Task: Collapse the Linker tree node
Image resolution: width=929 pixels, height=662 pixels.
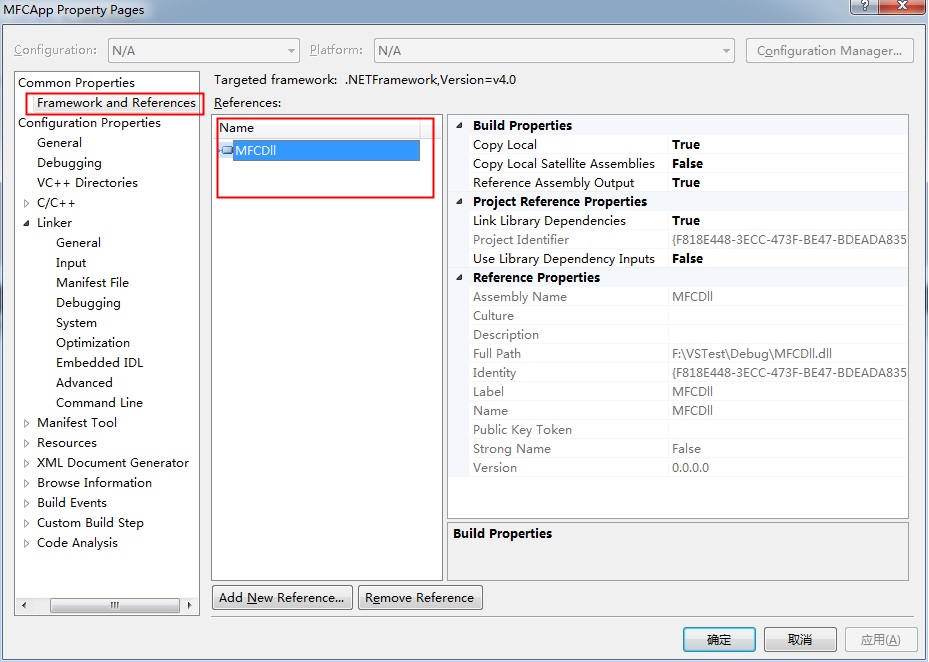Action: [26, 223]
